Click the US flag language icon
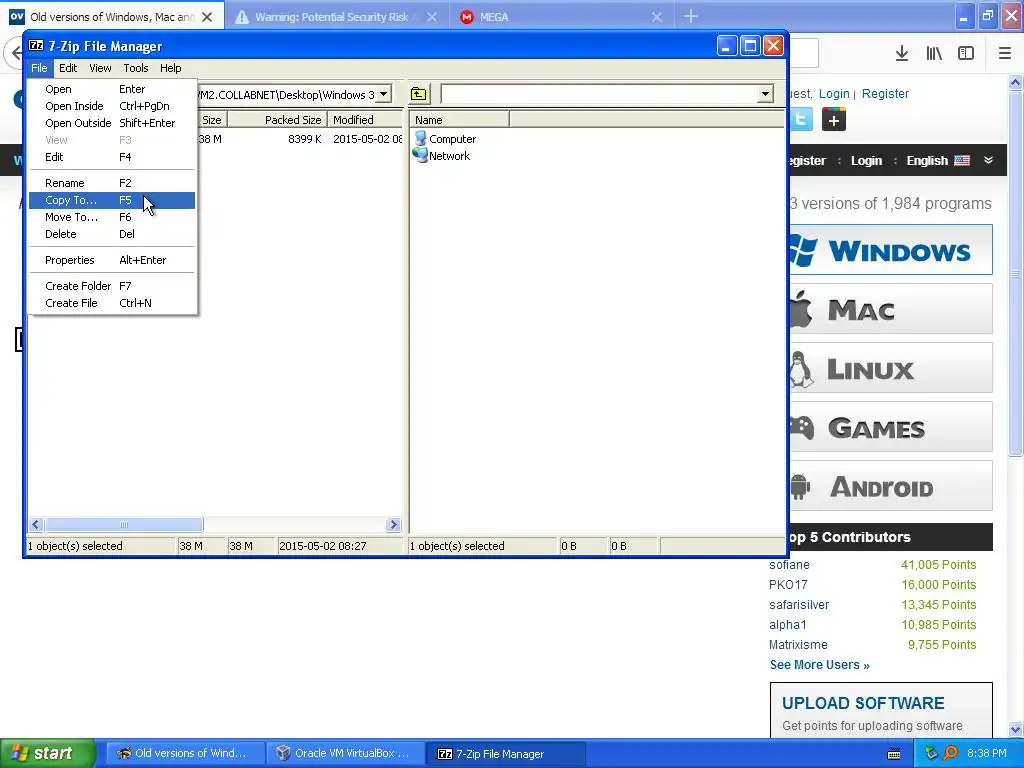The width and height of the screenshot is (1024, 768). [962, 160]
